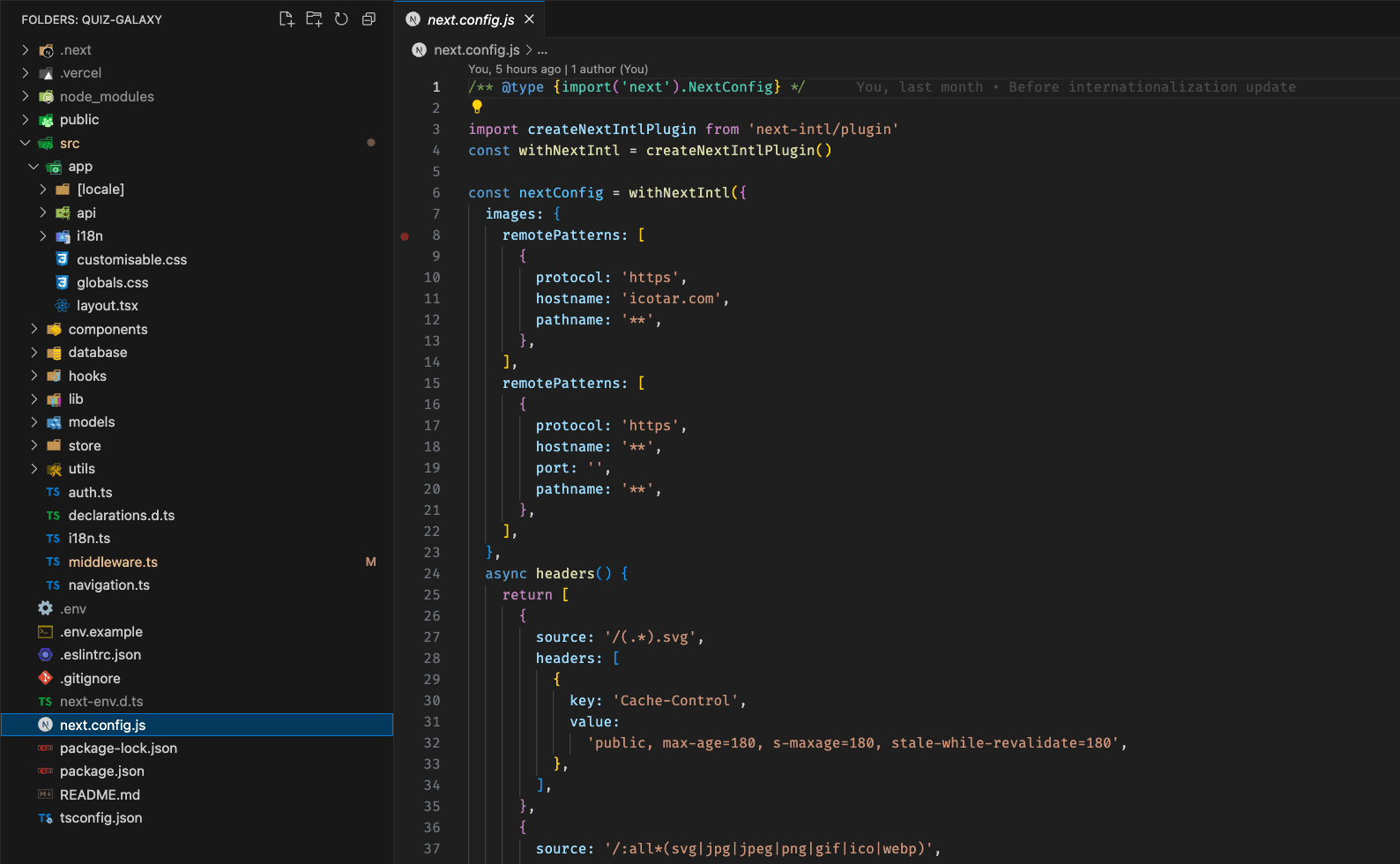The image size is (1400, 864).
Task: Click the git blame codelens 'You, 5 hours ago'
Action: point(514,69)
